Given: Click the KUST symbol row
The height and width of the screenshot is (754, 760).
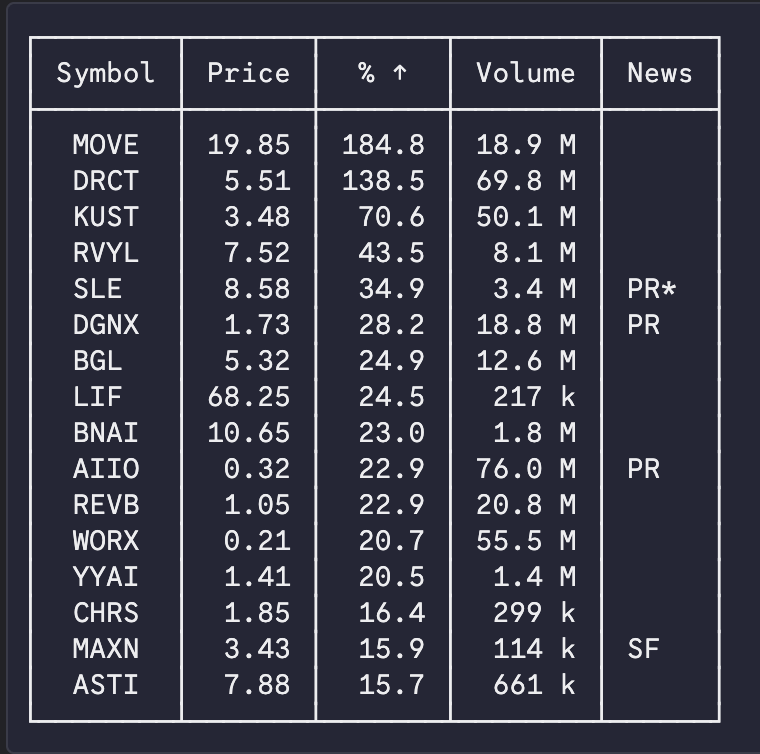Looking at the screenshot, I should tap(105, 217).
